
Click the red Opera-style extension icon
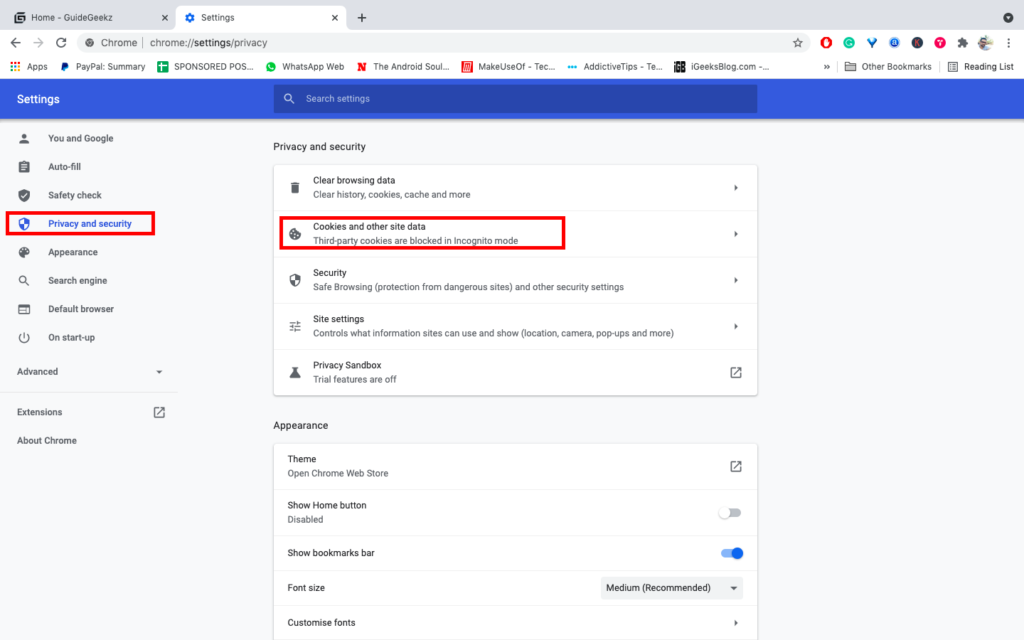[x=826, y=43]
